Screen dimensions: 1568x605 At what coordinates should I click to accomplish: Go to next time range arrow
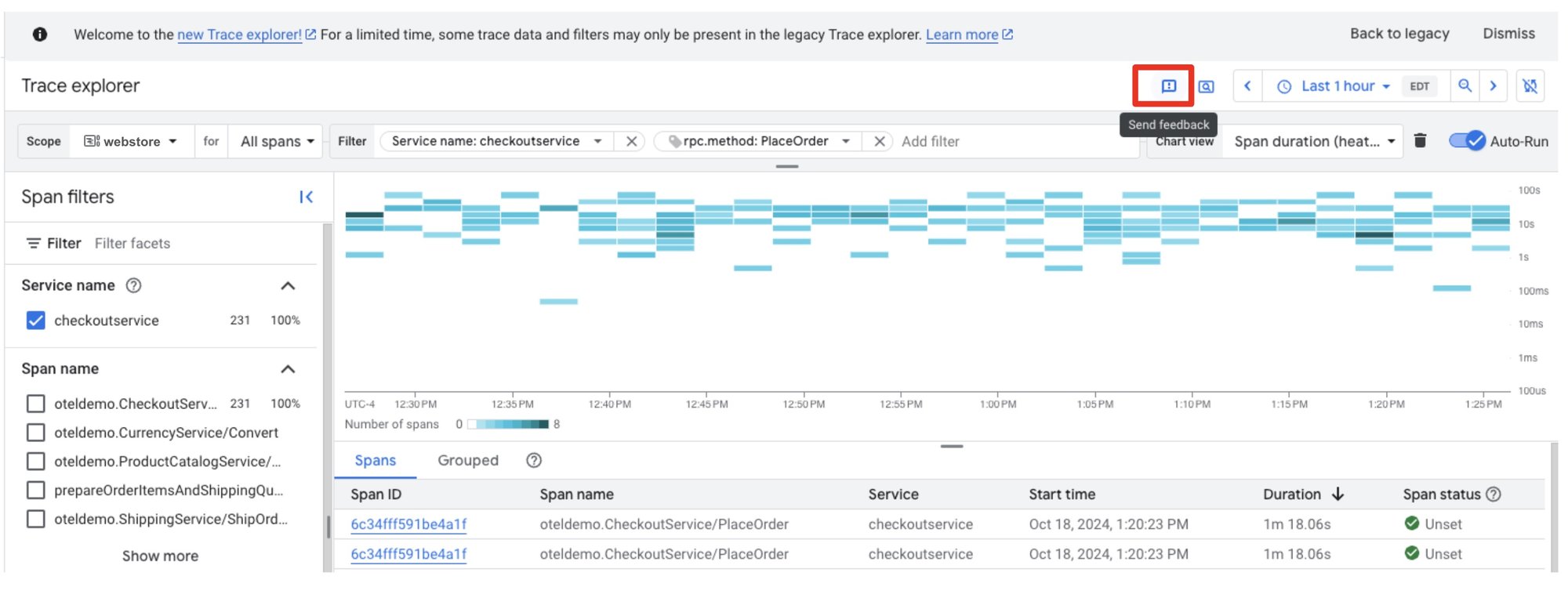pos(1494,86)
